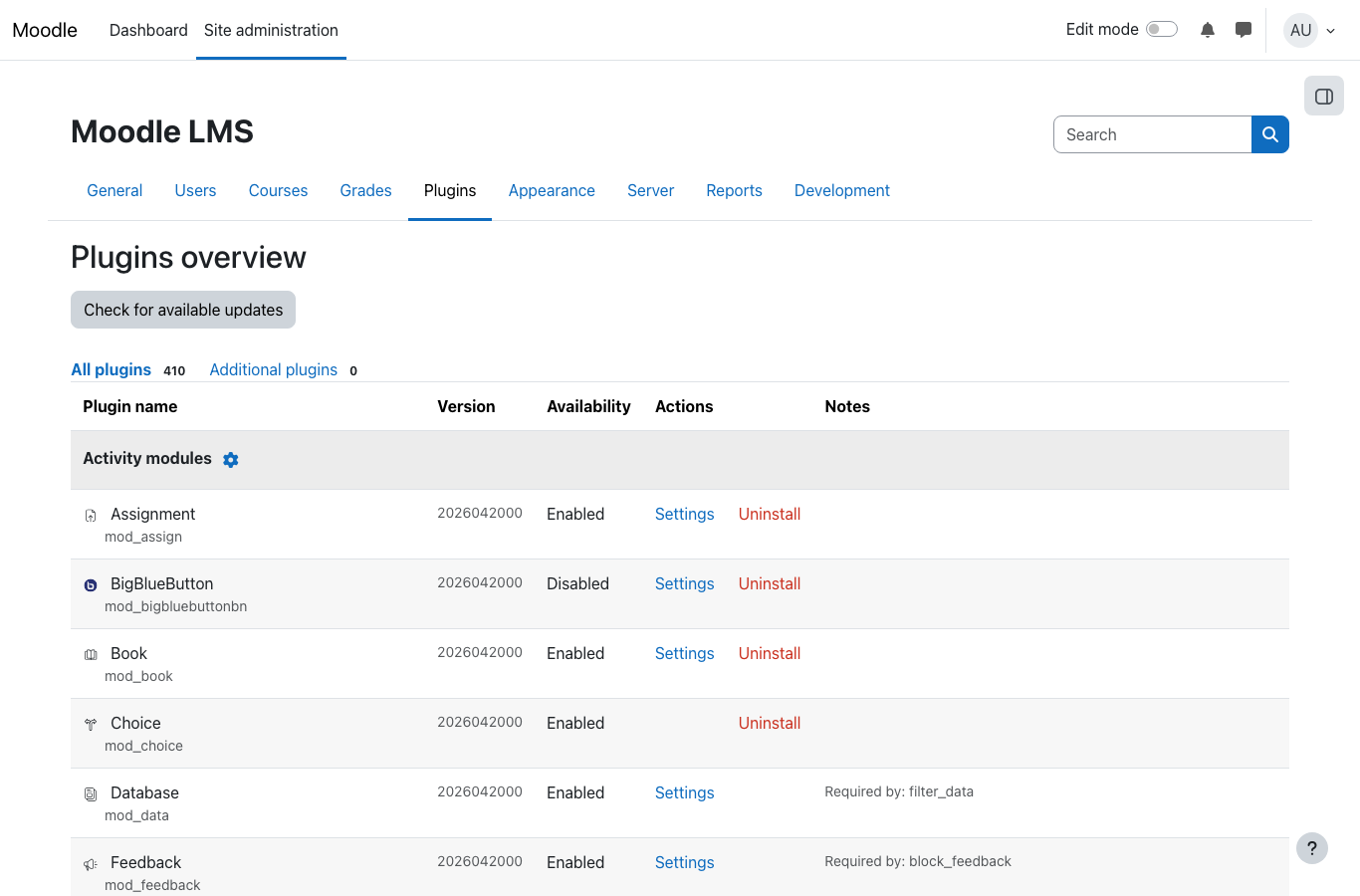The image size is (1360, 896).
Task: Open Settings for Database
Action: (684, 792)
